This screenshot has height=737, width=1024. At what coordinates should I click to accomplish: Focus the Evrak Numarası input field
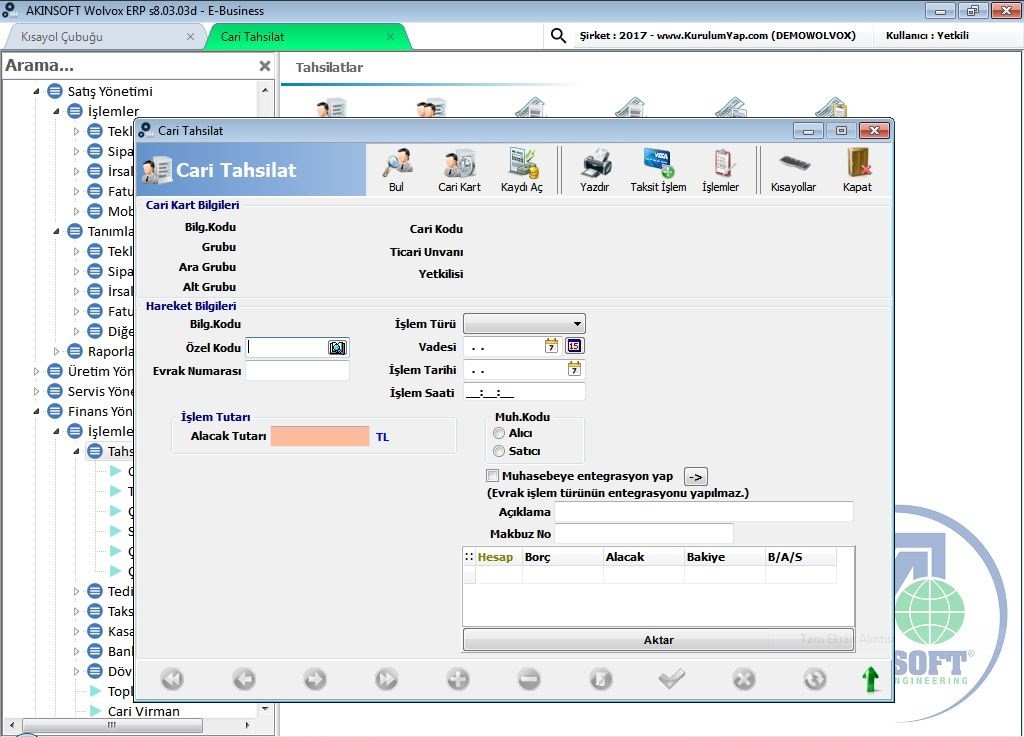(297, 371)
